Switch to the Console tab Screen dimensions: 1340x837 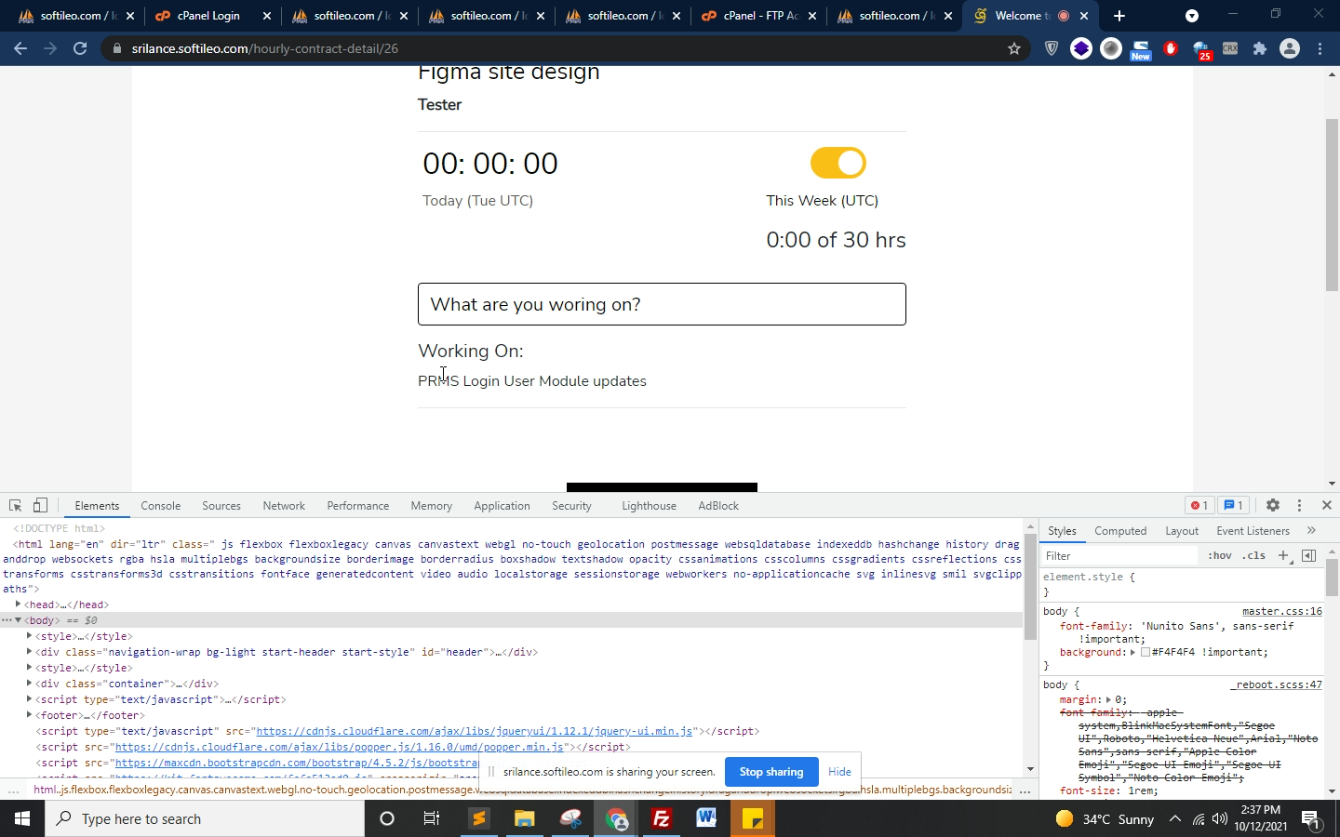160,506
